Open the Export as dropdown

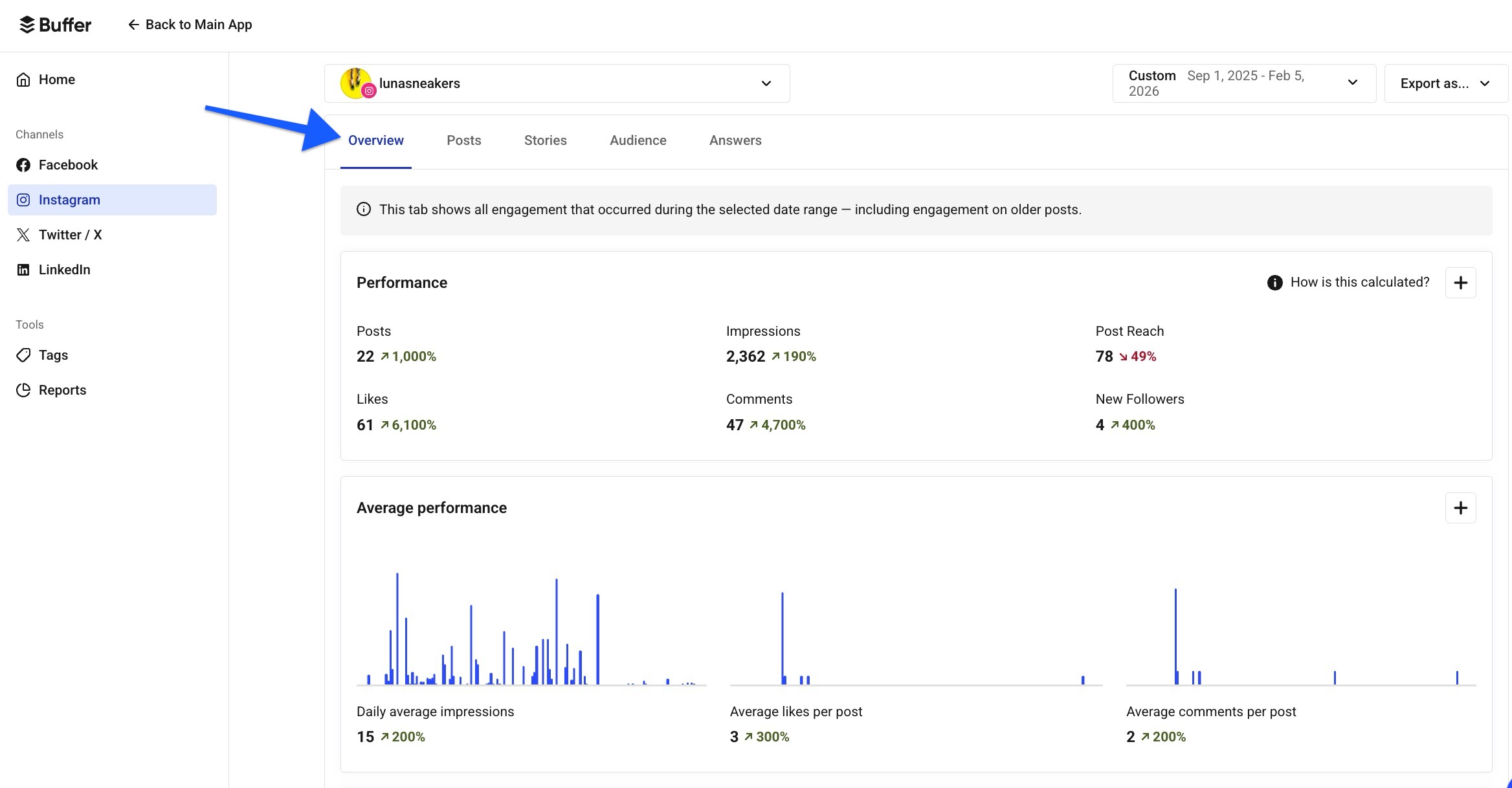(1446, 83)
